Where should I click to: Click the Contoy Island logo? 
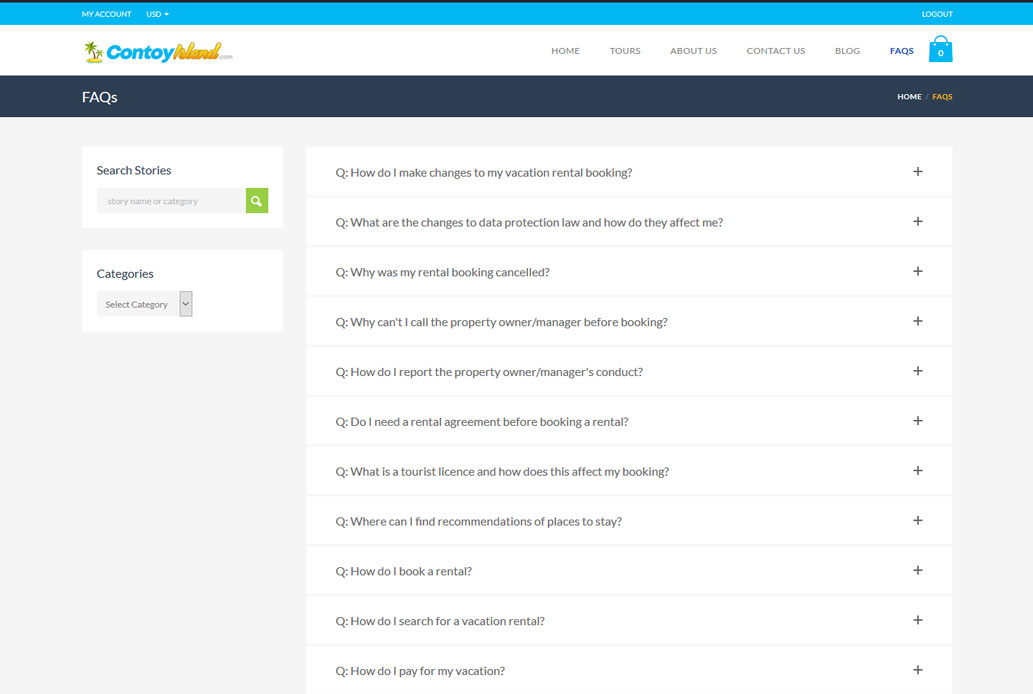[159, 52]
